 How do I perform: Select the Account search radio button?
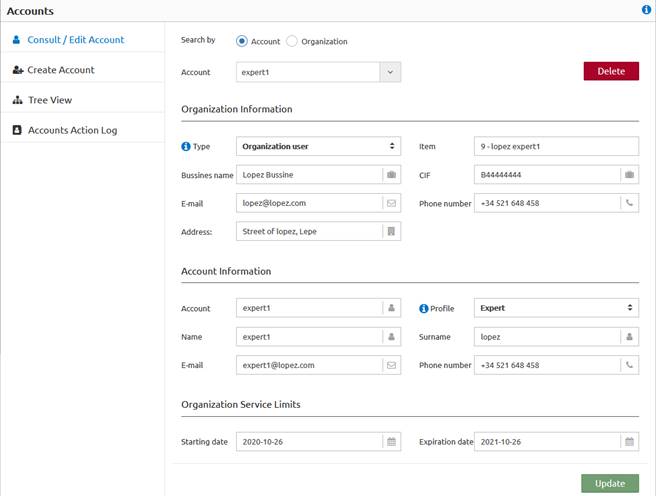242,41
